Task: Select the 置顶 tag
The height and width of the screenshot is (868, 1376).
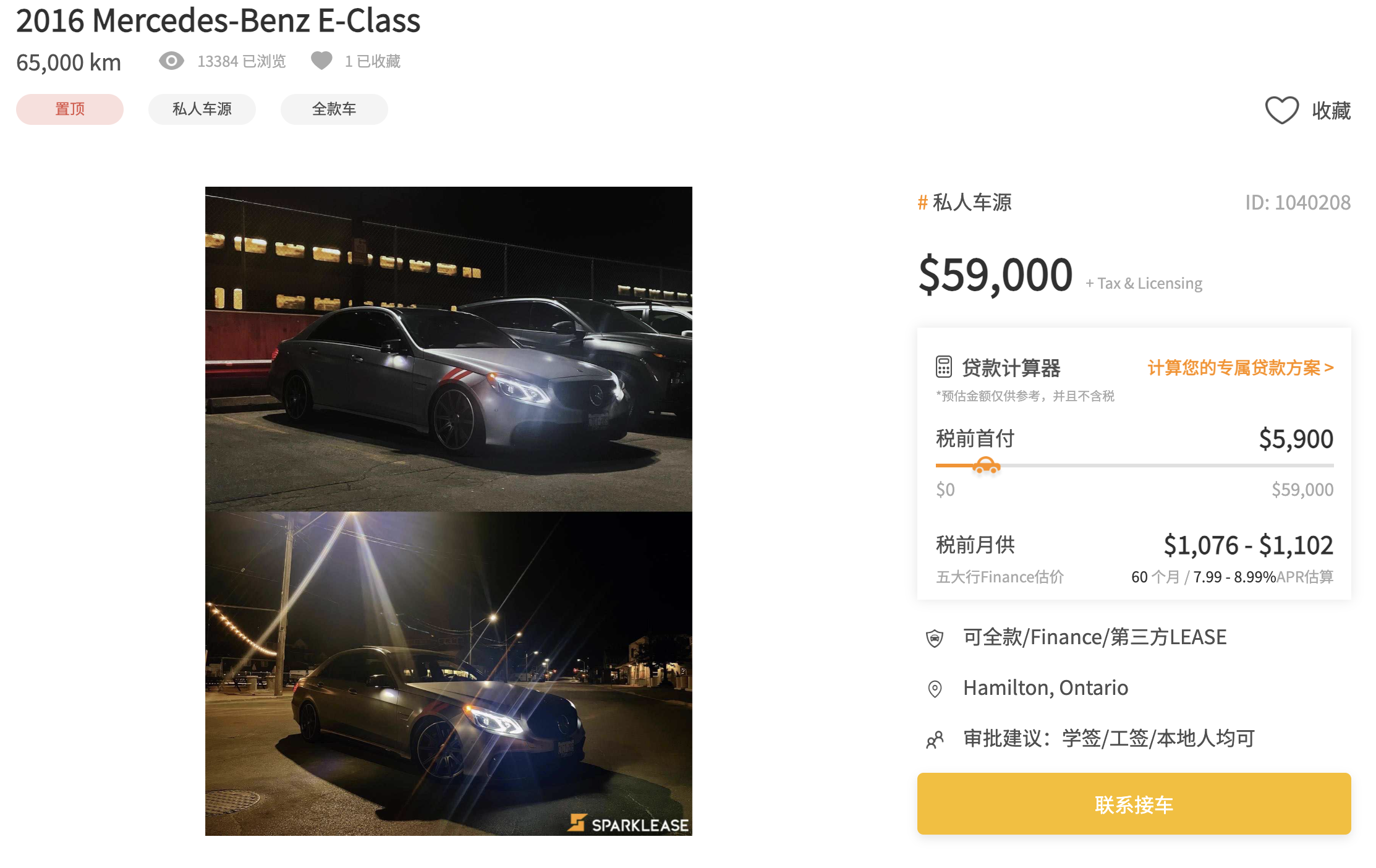Action: tap(70, 109)
